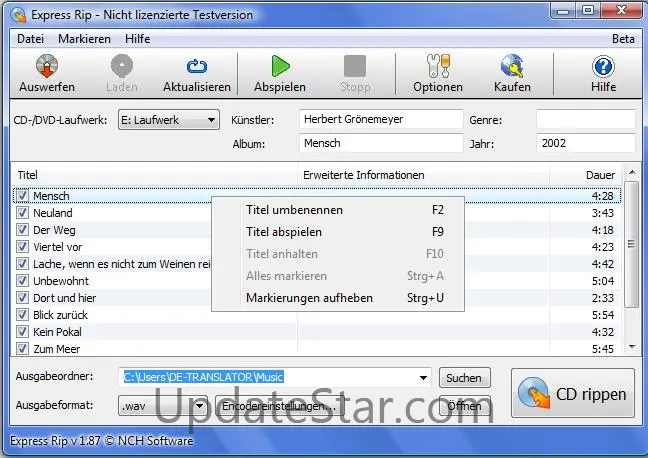Open the Markieren menu
Image resolution: width=648 pixels, height=458 pixels.
pyautogui.click(x=84, y=39)
